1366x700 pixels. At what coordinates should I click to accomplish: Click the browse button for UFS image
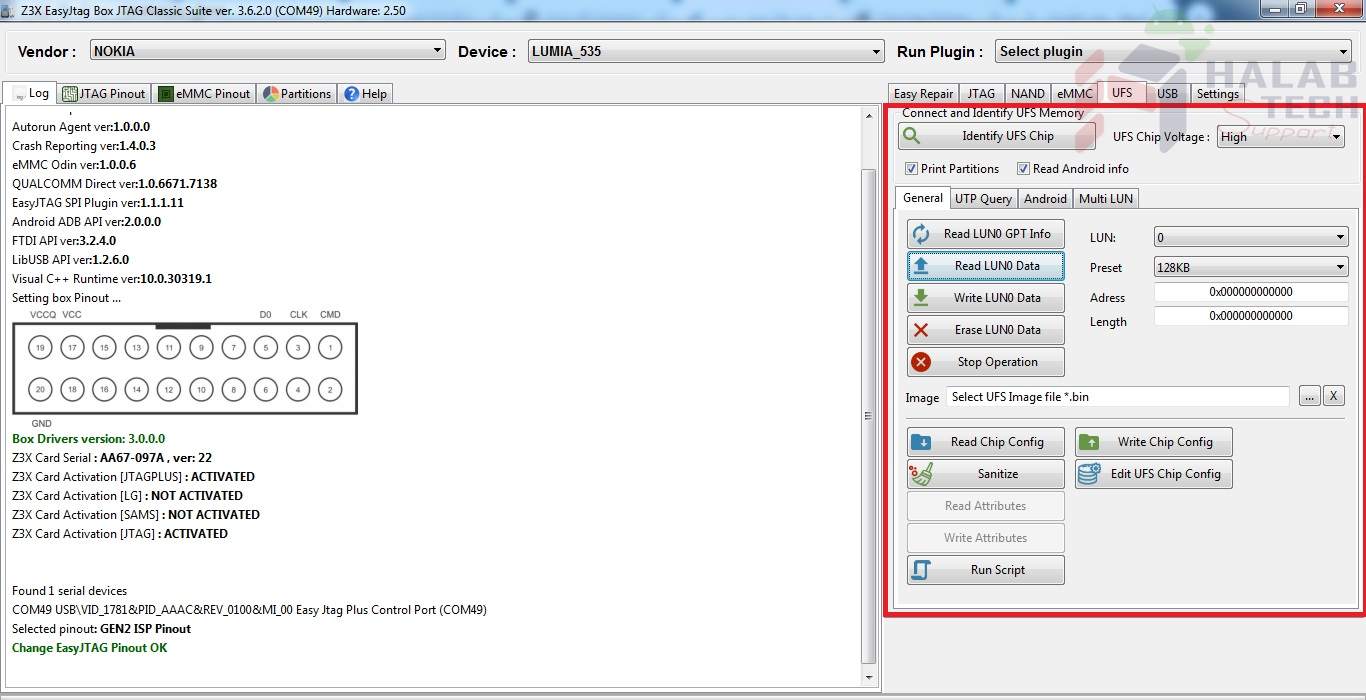point(1310,397)
